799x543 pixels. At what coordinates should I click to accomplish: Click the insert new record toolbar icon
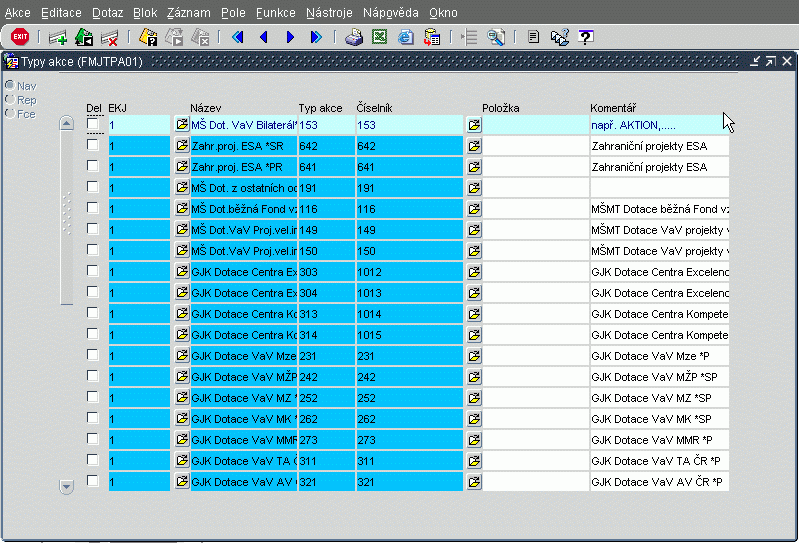click(58, 37)
